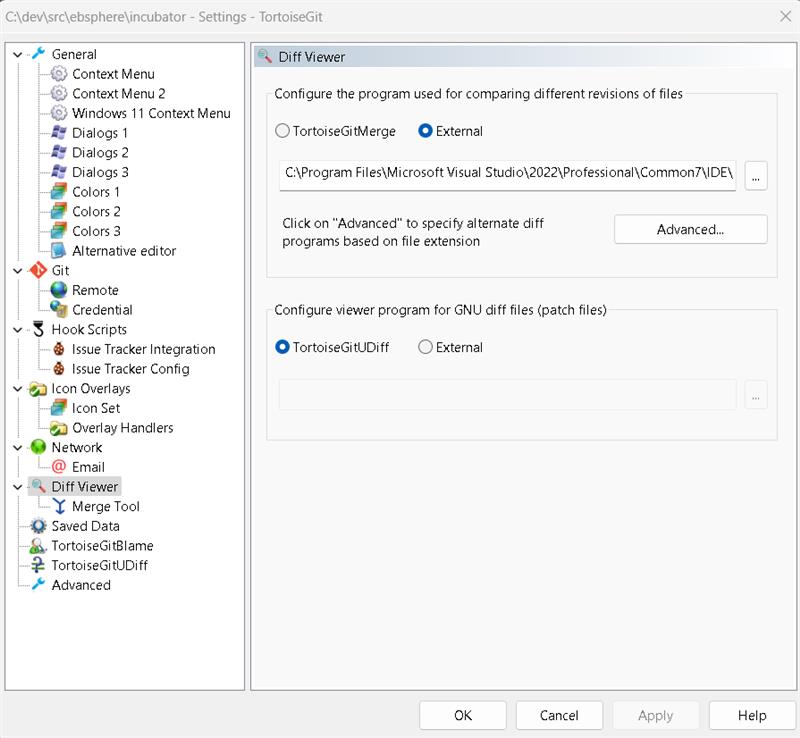
Task: Click the palette icon beside Colors 1
Action: 59,191
